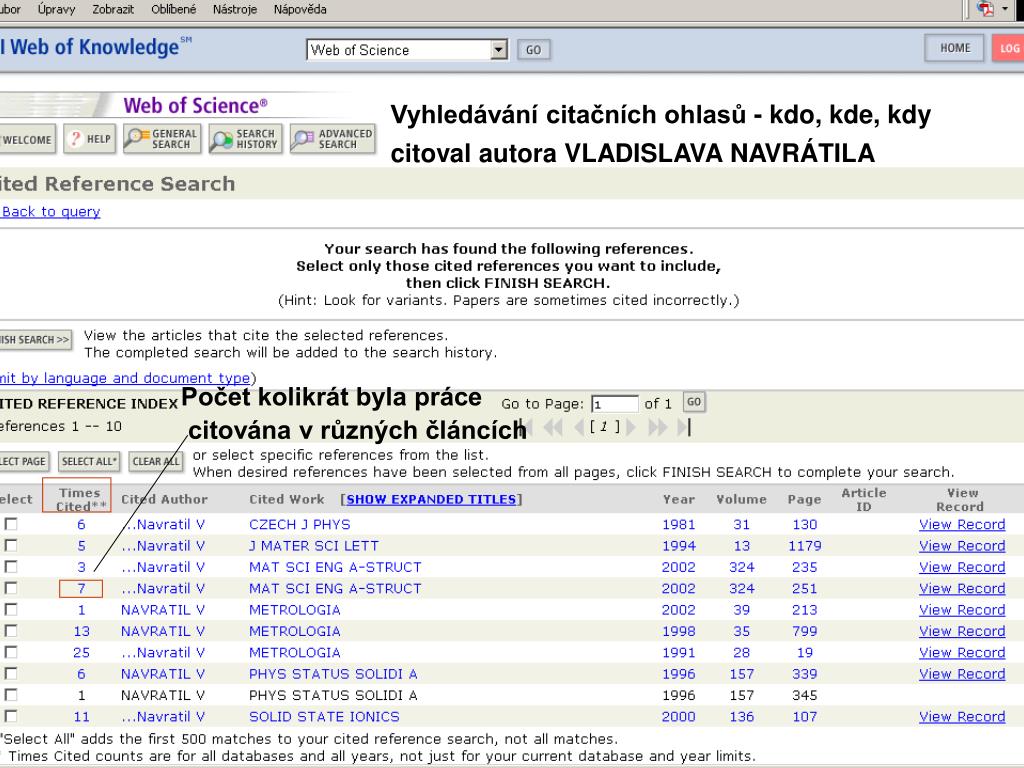This screenshot has height=768, width=1024.
Task: Click into the Go to Page field
Action: point(614,404)
